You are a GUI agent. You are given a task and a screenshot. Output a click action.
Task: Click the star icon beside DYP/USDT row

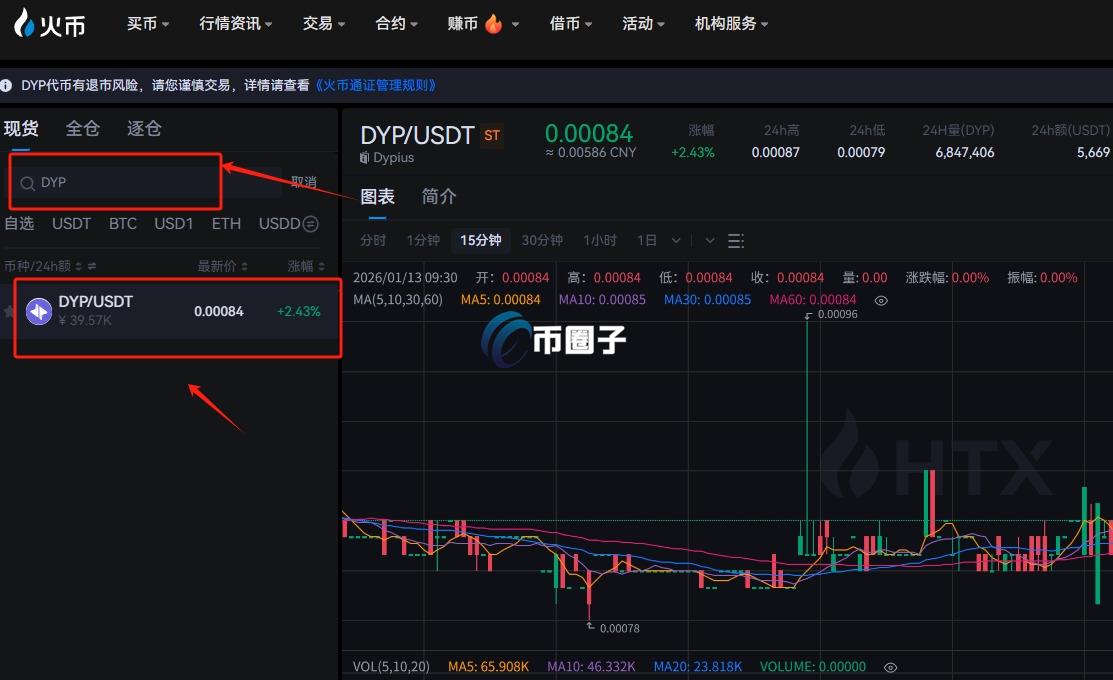coord(8,311)
